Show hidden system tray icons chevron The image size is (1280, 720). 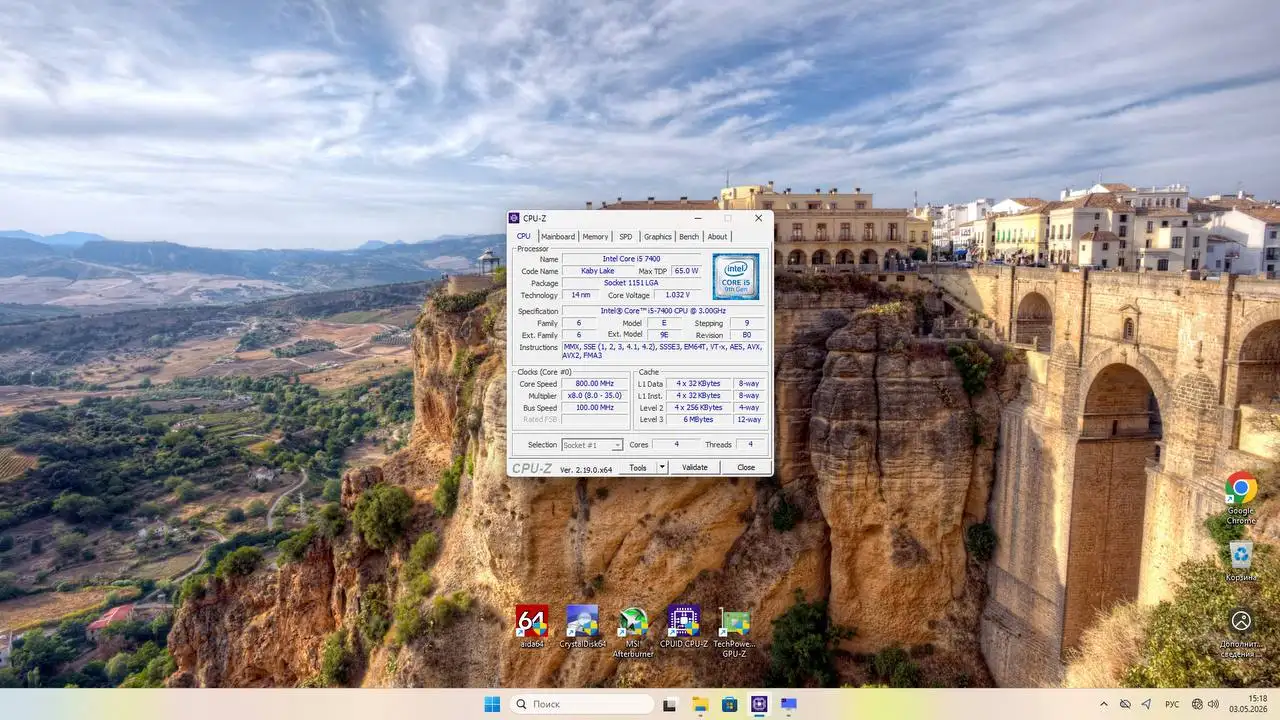pyautogui.click(x=1104, y=704)
